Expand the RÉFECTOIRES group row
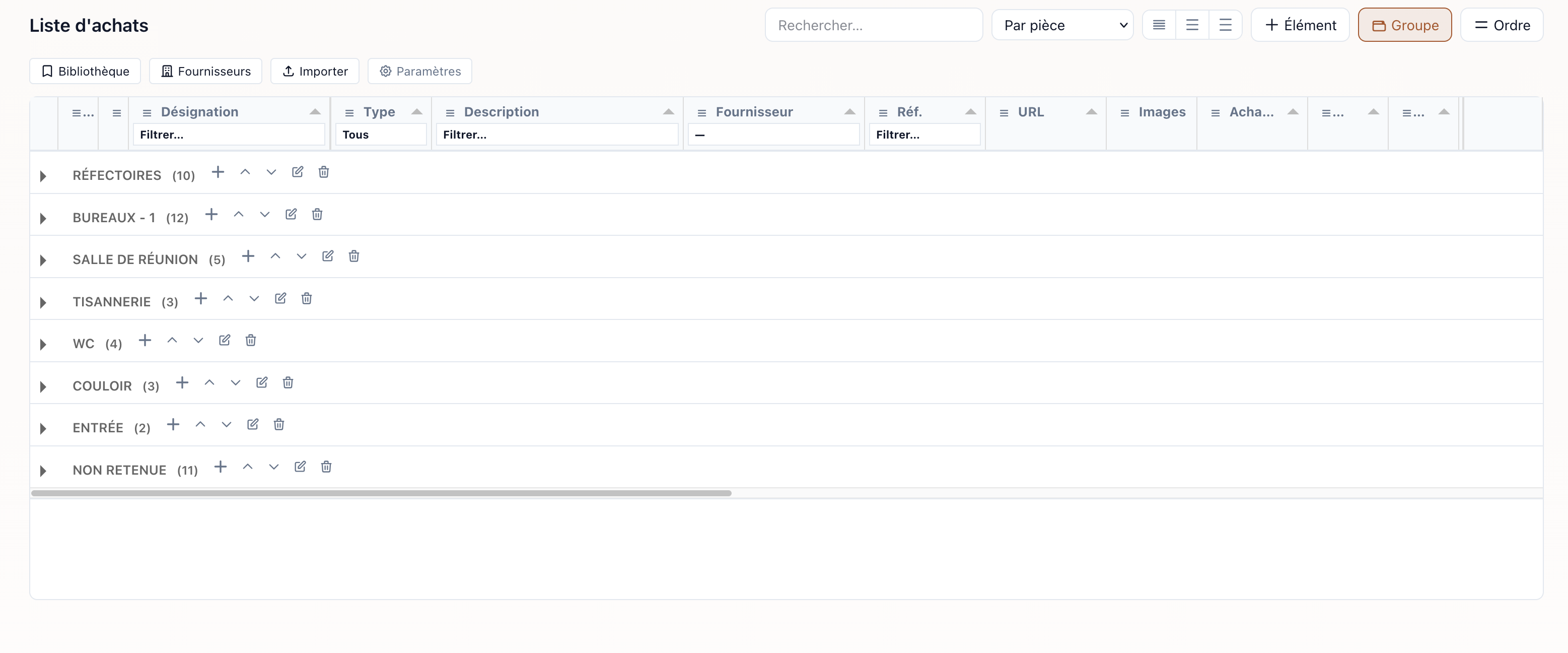 pyautogui.click(x=43, y=176)
